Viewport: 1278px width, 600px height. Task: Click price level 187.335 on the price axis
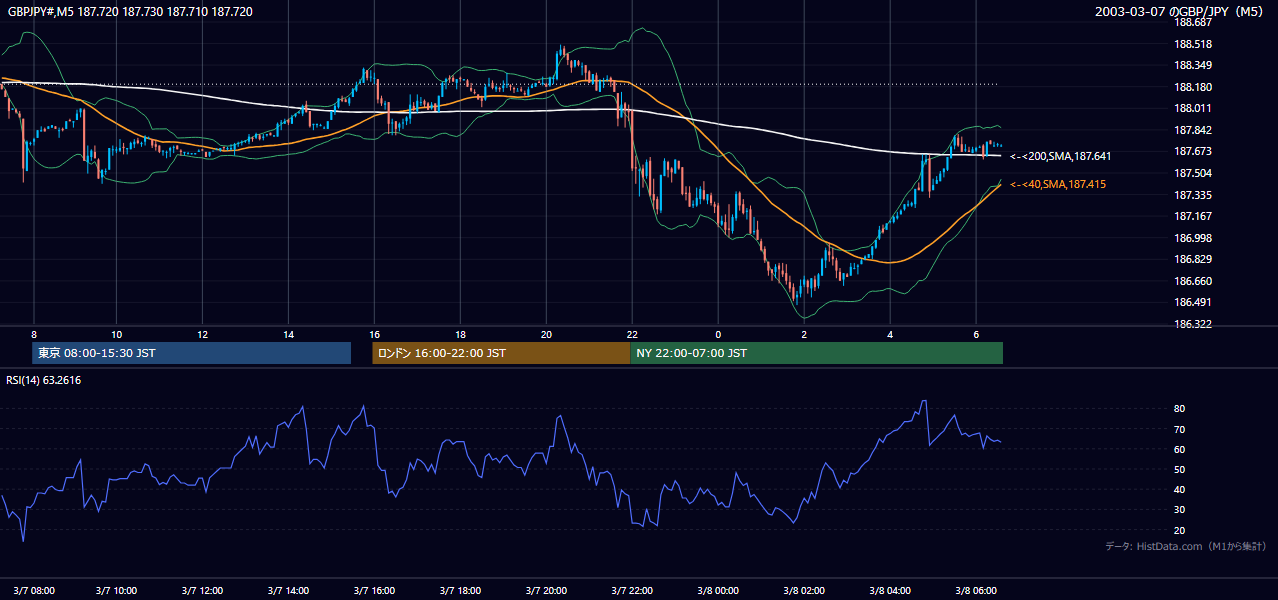(x=1192, y=195)
